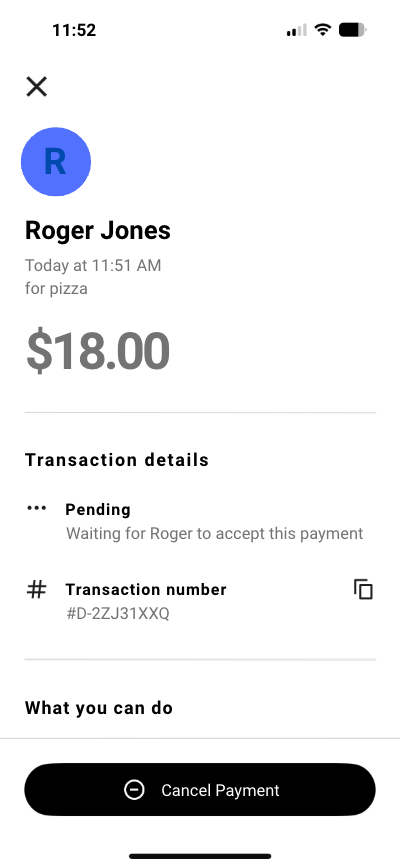The width and height of the screenshot is (400, 867).
Task: Tap the 'for pizza' note
Action: click(x=56, y=288)
